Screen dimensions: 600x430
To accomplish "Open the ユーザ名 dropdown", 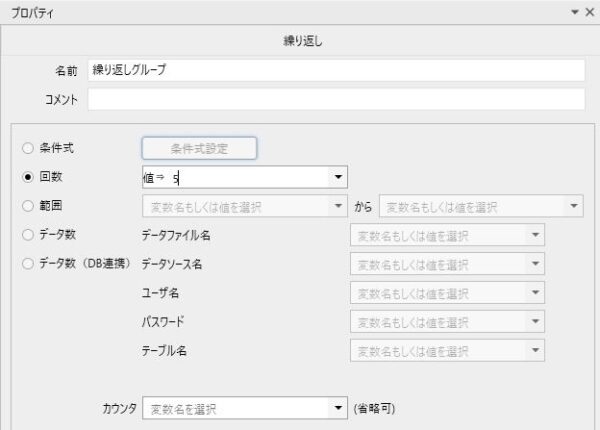I will (x=536, y=294).
